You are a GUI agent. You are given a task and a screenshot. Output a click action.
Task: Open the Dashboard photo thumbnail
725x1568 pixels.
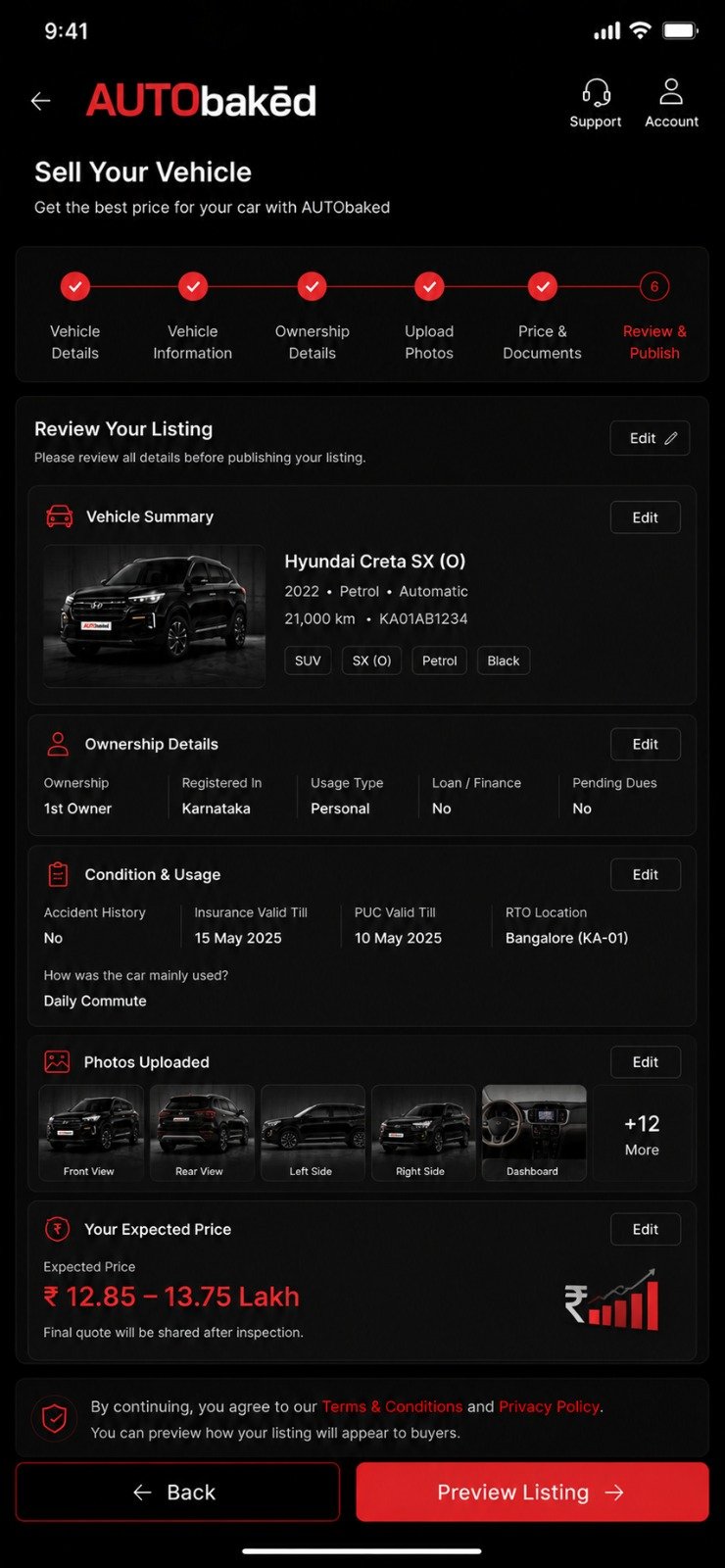[x=534, y=1132]
